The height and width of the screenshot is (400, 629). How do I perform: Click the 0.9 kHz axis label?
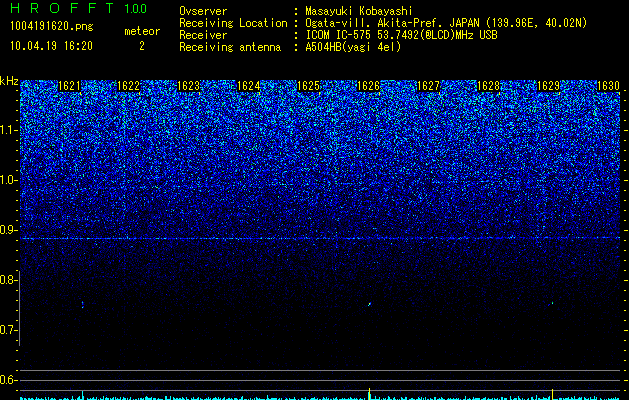[x=7, y=230]
